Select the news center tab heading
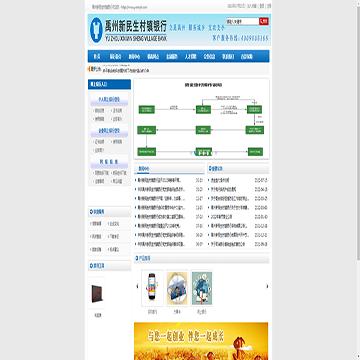Image resolution: width=360 pixels, height=360 pixels. click(144, 169)
